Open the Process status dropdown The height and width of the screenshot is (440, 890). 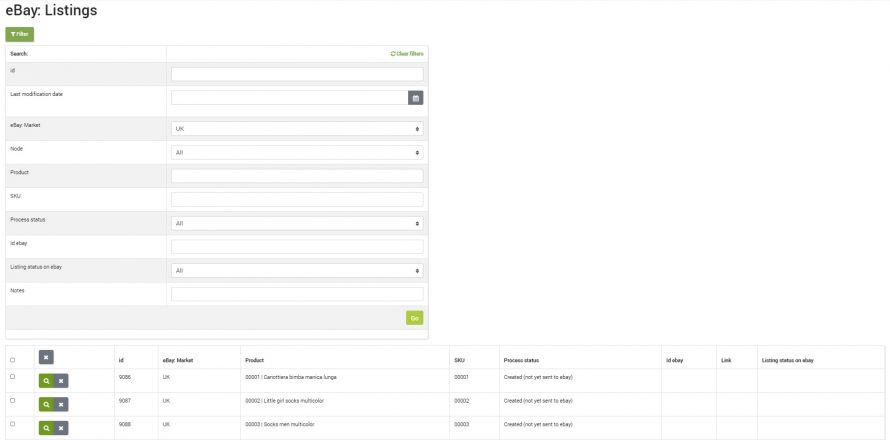click(297, 224)
